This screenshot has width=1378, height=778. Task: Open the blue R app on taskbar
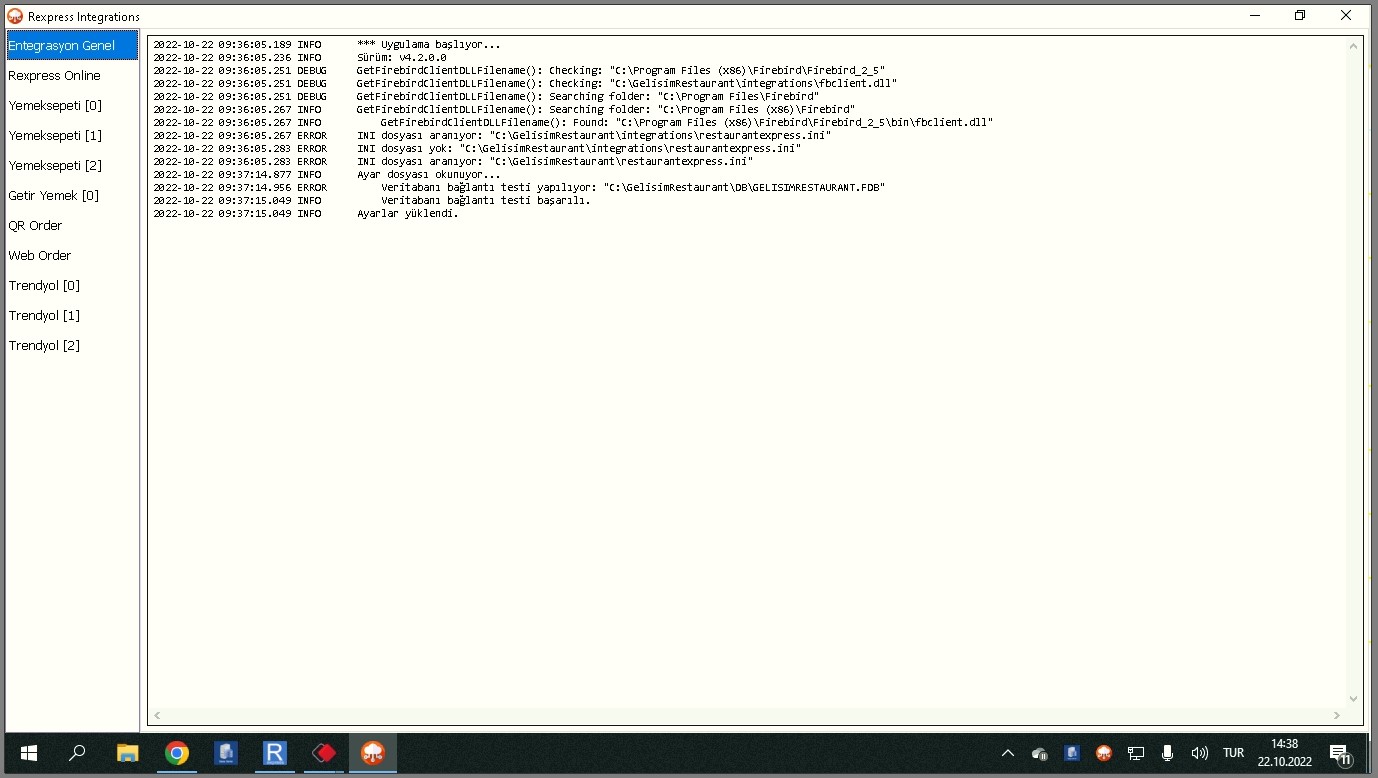tap(275, 753)
